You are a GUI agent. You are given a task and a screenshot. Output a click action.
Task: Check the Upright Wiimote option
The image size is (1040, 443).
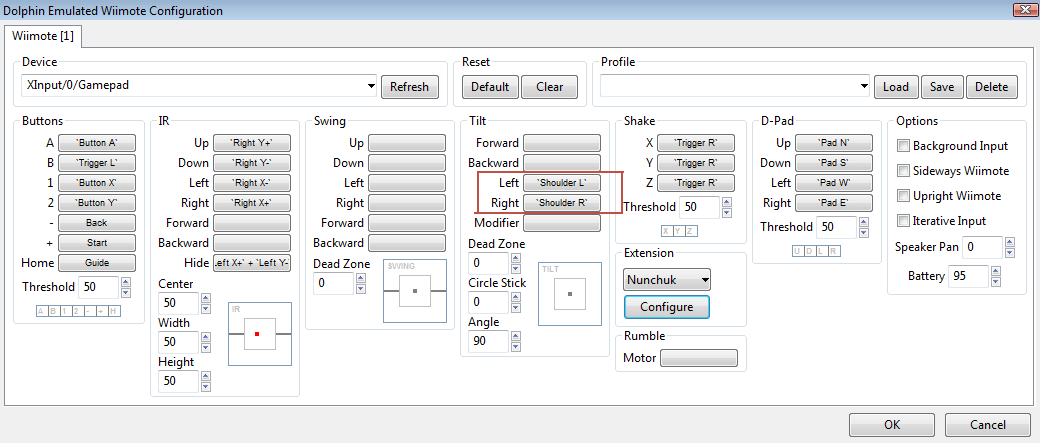(903, 196)
